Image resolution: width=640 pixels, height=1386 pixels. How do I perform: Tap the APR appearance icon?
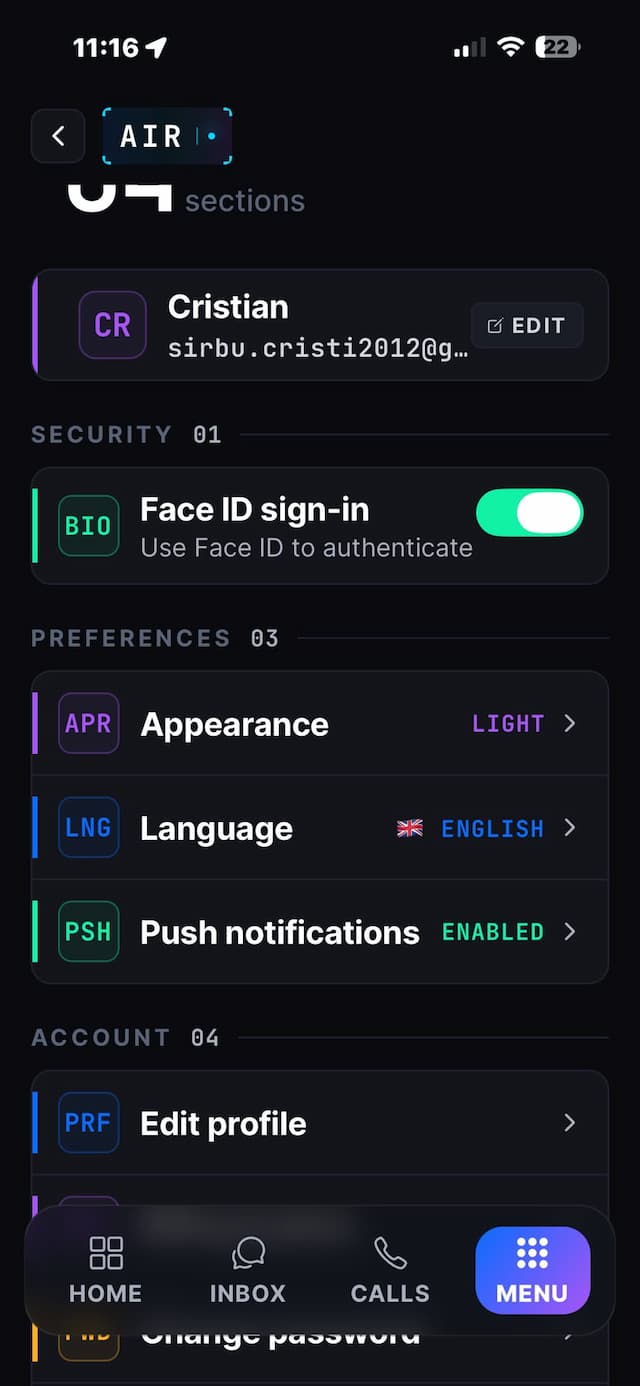pyautogui.click(x=88, y=723)
